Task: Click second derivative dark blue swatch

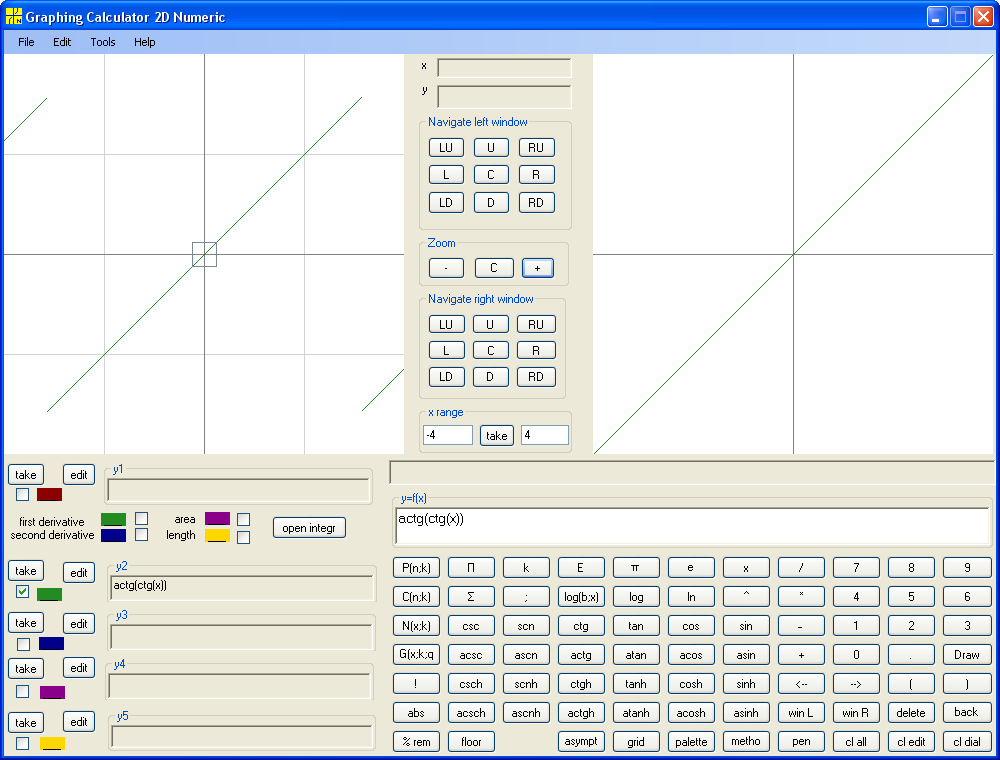Action: coord(114,535)
